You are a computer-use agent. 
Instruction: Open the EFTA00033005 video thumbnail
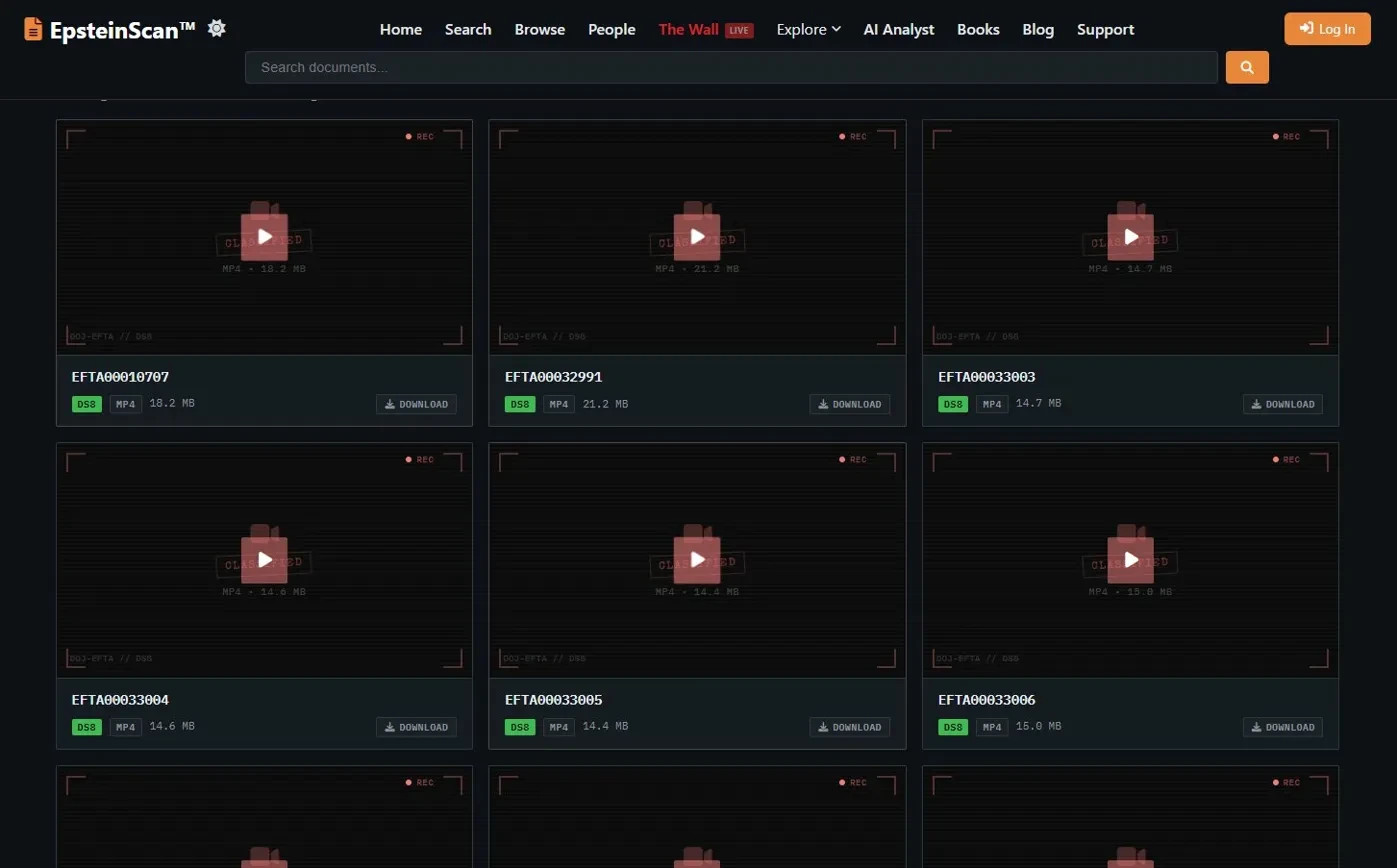pyautogui.click(x=697, y=560)
